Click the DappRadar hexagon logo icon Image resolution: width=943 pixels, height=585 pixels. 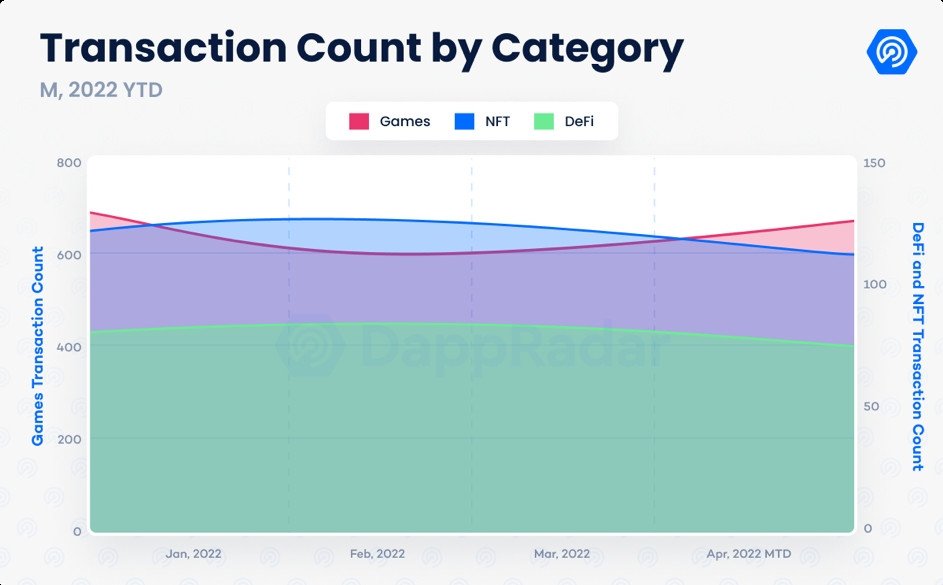(892, 52)
